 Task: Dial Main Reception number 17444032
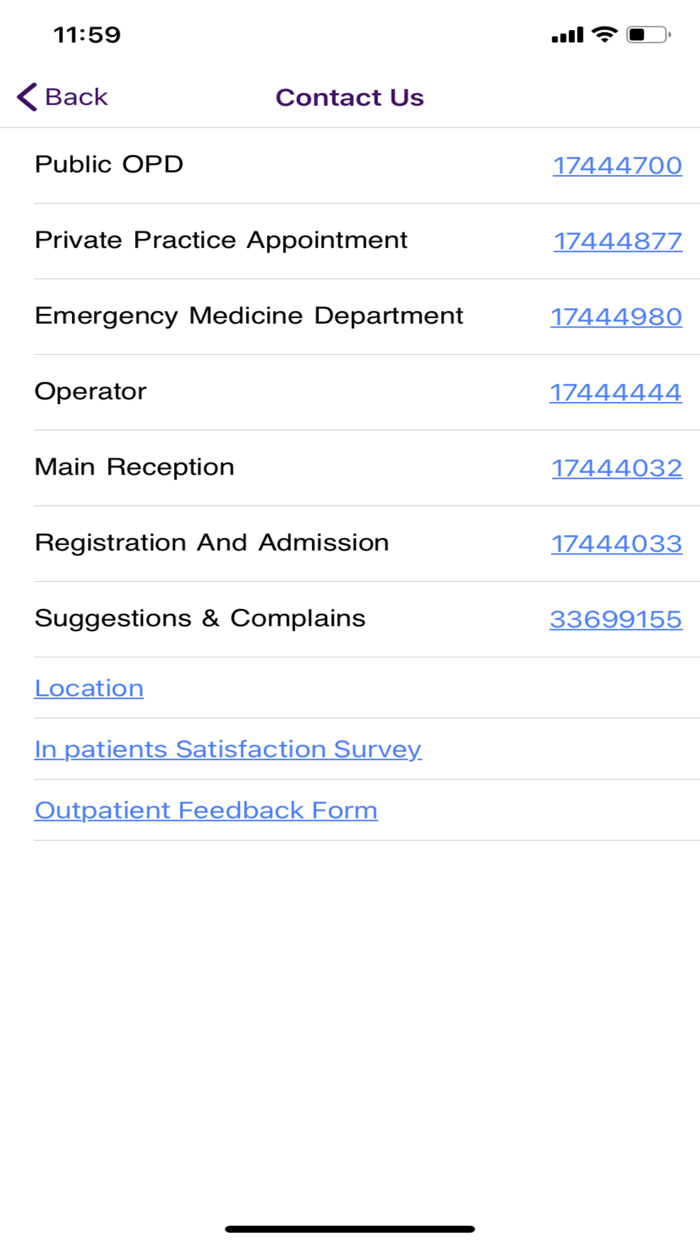[x=616, y=467]
